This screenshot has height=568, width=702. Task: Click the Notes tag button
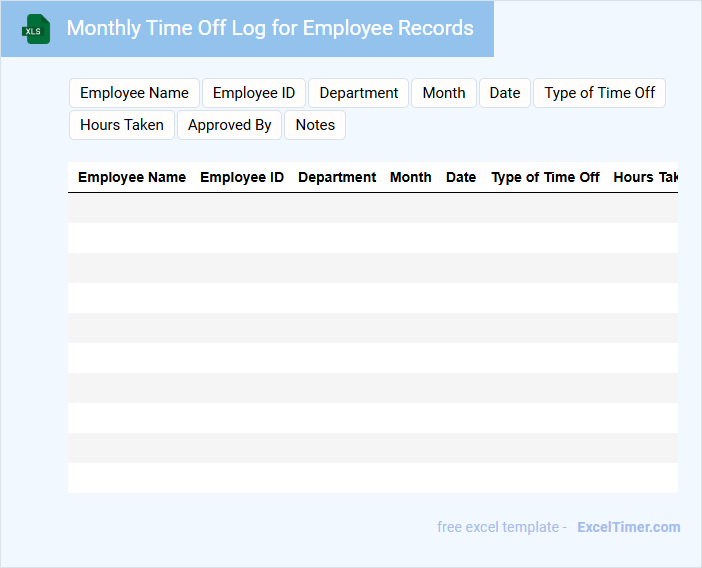point(315,125)
